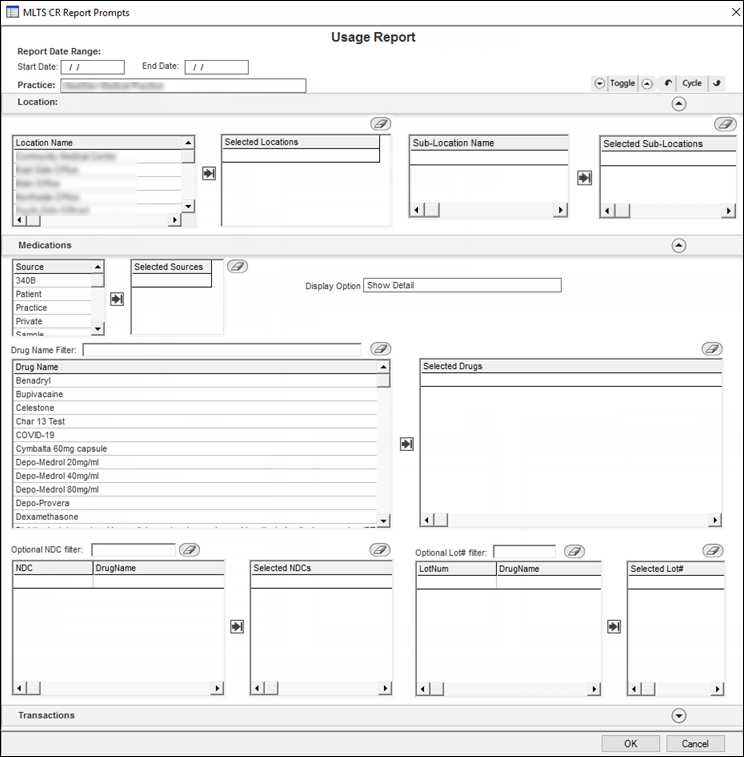The image size is (744, 757).
Task: Click the eraser icon above Selected Locations
Action: [380, 124]
